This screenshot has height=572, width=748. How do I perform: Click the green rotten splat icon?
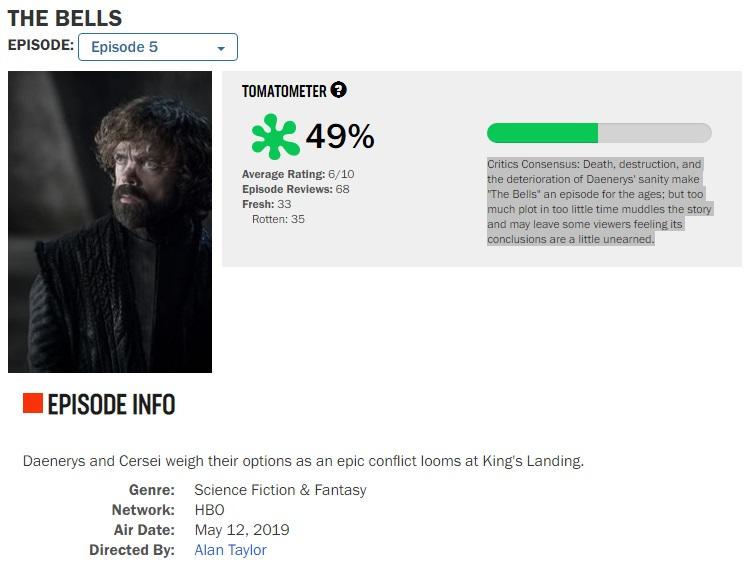[275, 136]
